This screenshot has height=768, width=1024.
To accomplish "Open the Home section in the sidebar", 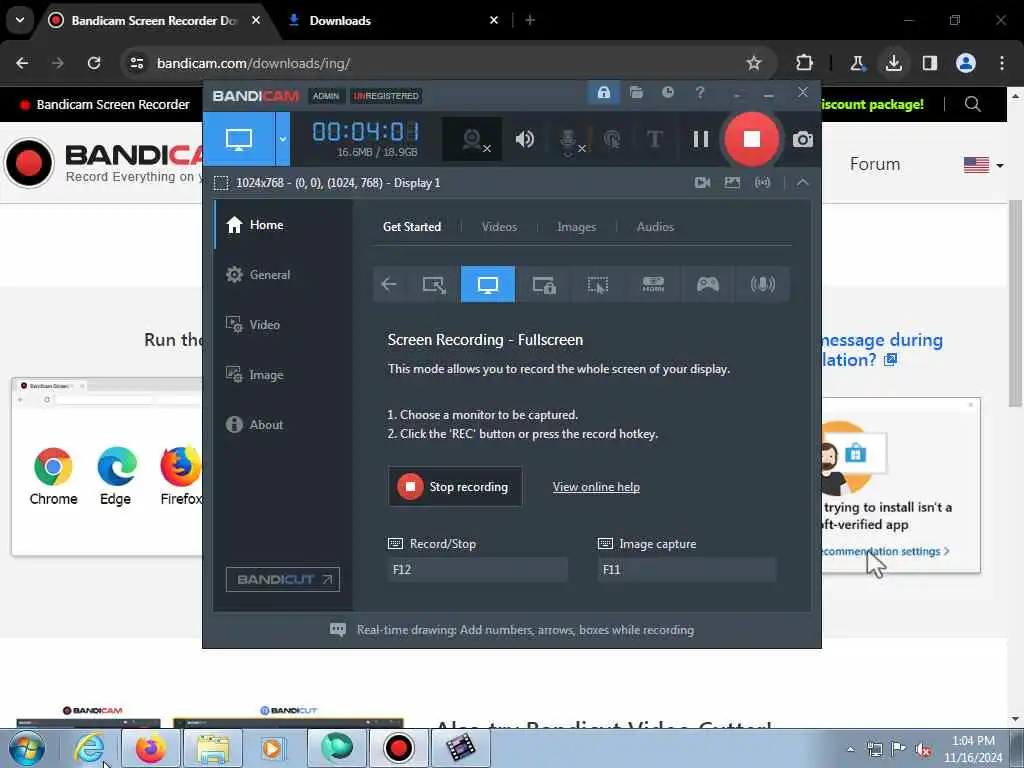I will click(283, 225).
